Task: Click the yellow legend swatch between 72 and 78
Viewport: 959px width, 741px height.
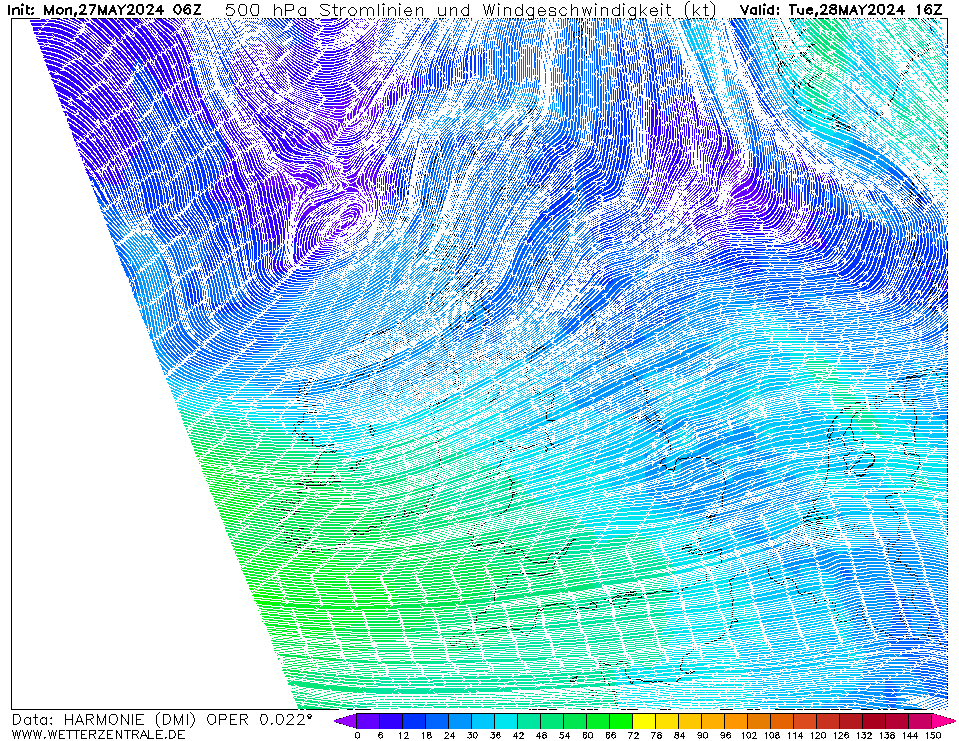Action: [x=645, y=721]
